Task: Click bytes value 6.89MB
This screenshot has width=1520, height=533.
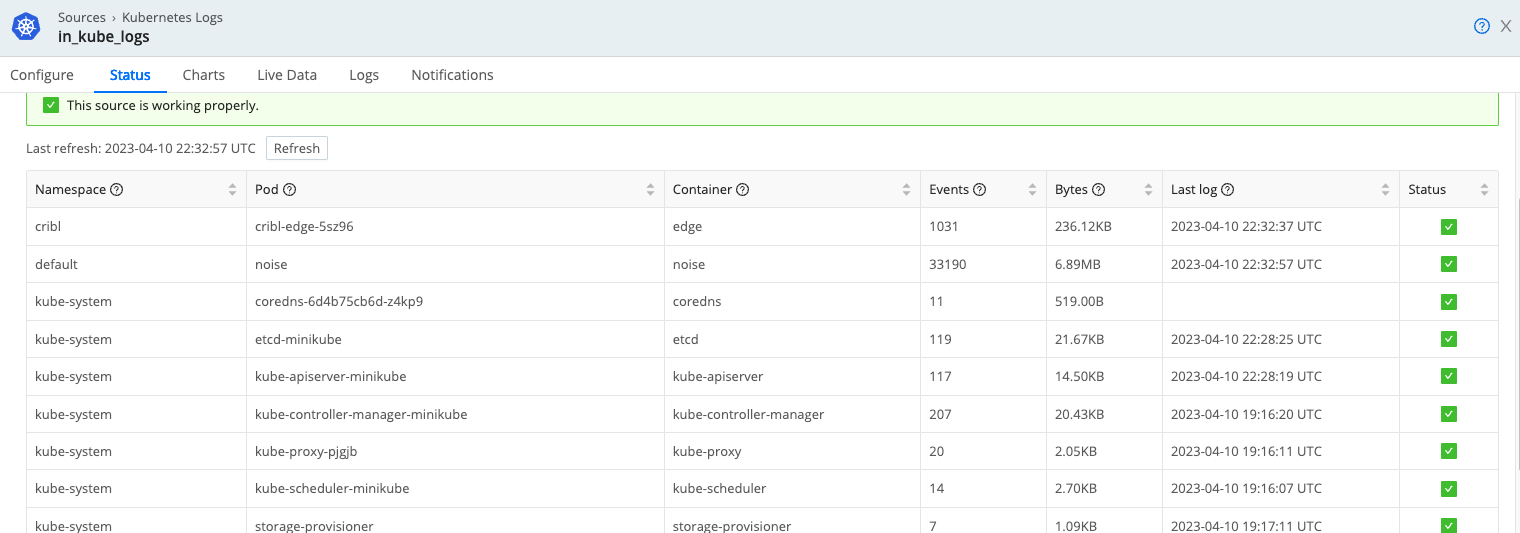Action: 1078,264
